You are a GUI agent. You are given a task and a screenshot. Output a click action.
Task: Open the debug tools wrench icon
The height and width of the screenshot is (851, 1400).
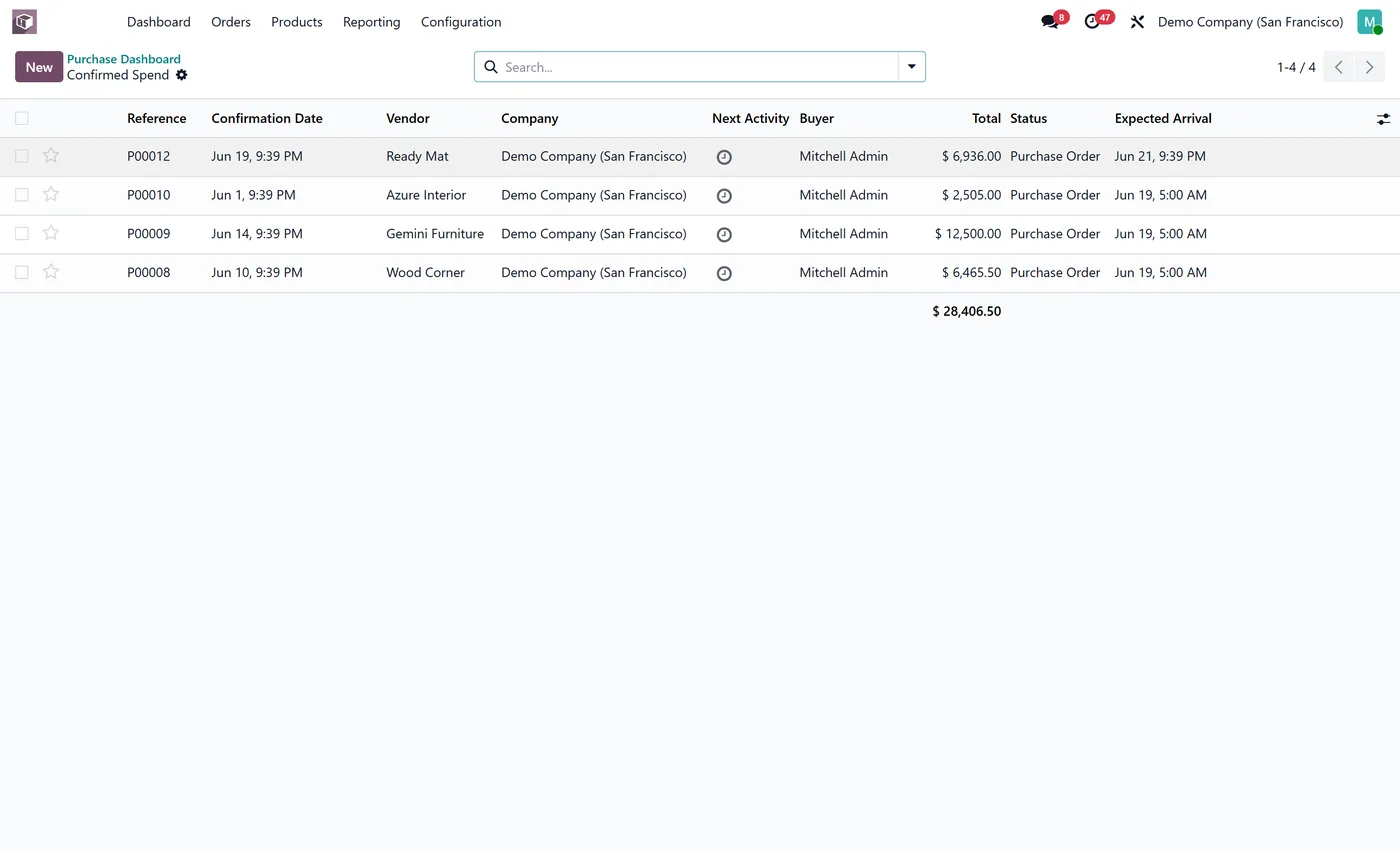pyautogui.click(x=1137, y=22)
